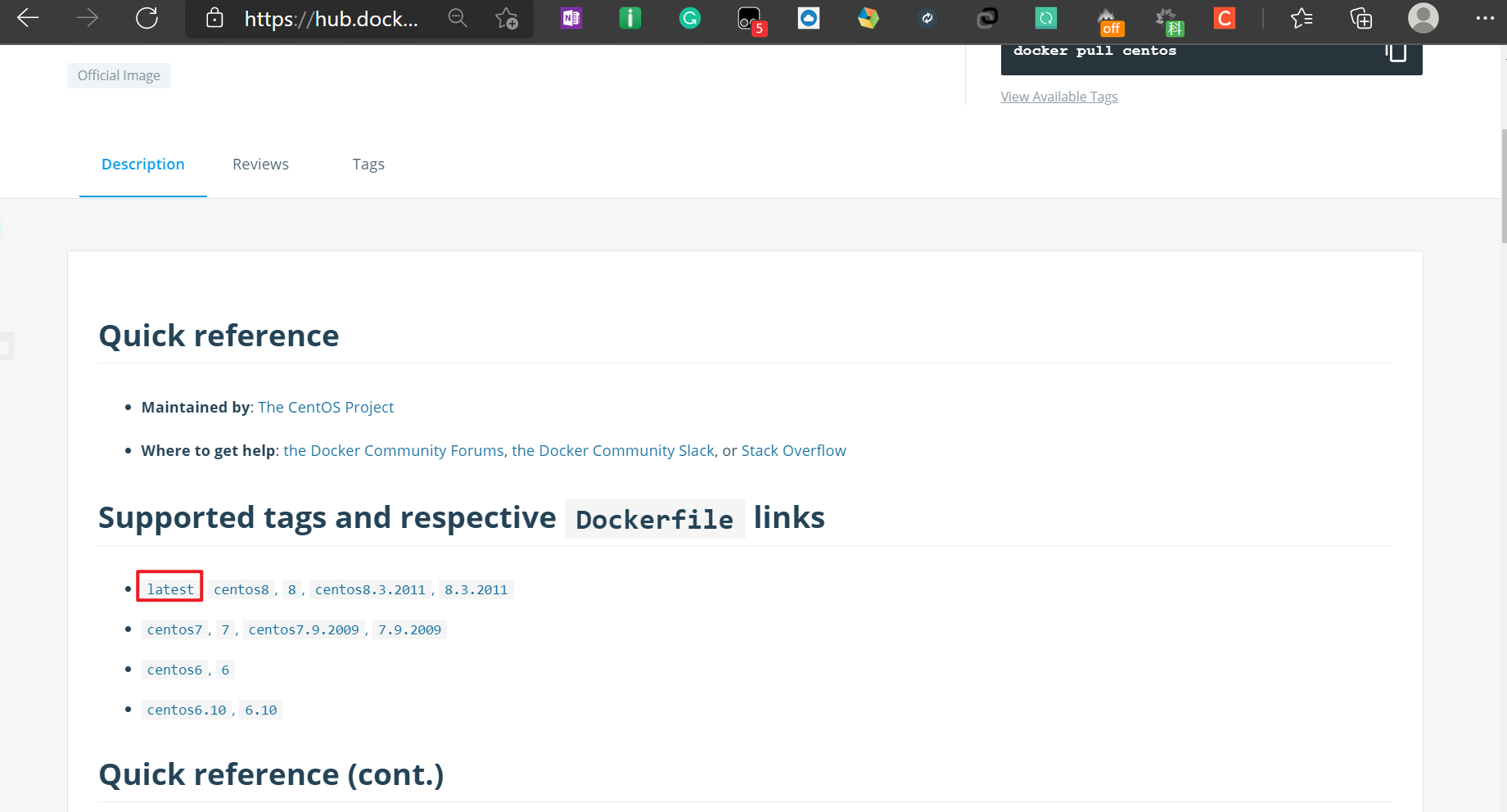The width and height of the screenshot is (1507, 812).
Task: Open the 8.3.2011 tag link
Action: coord(476,589)
